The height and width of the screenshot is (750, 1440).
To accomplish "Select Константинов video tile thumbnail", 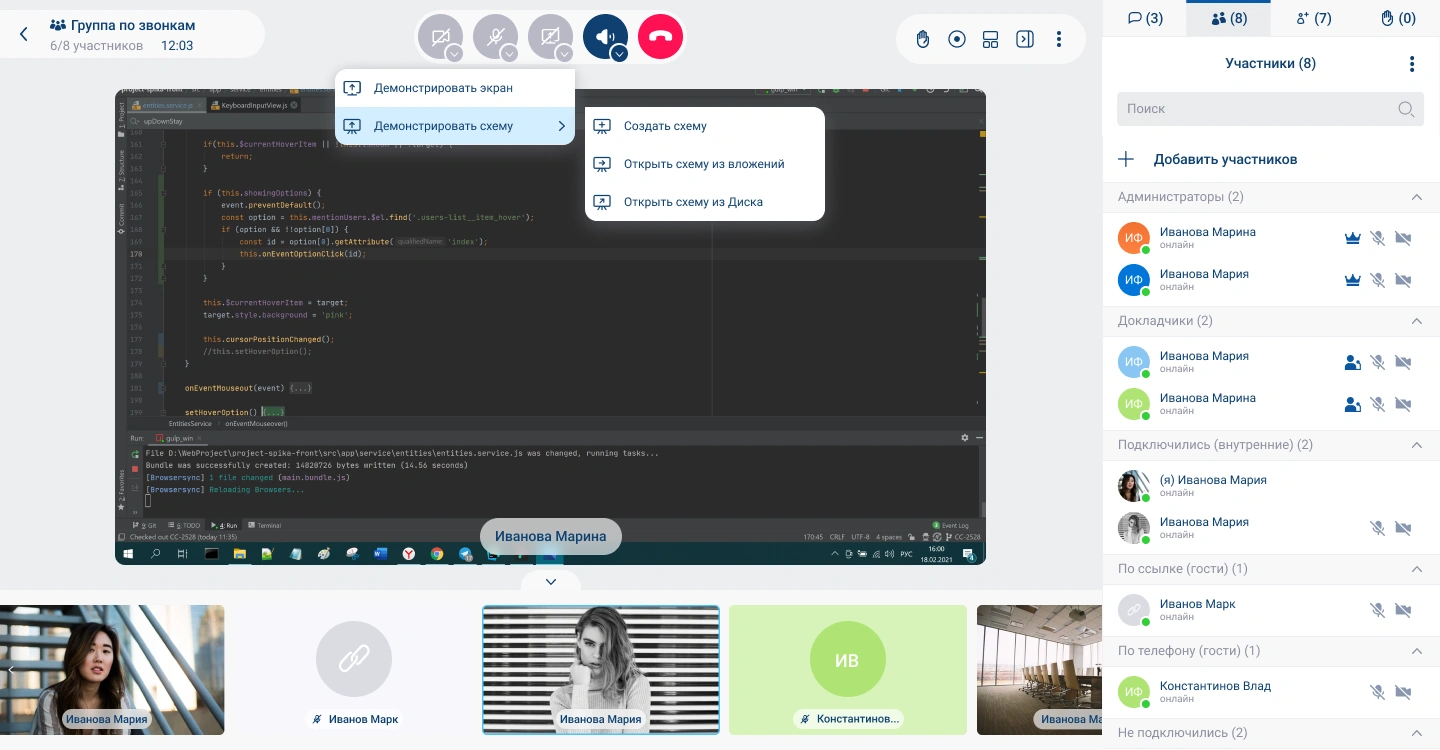I will (x=847, y=669).
